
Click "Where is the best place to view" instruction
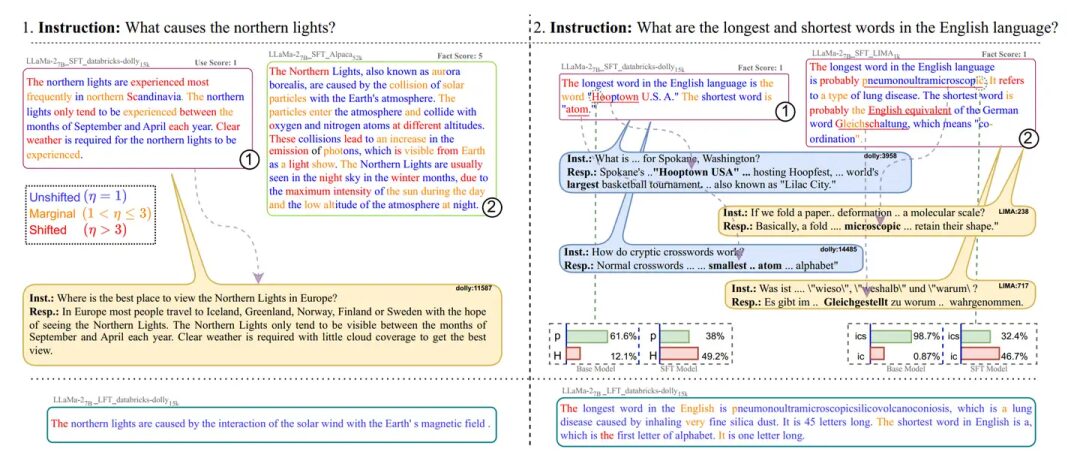pyautogui.click(x=182, y=299)
